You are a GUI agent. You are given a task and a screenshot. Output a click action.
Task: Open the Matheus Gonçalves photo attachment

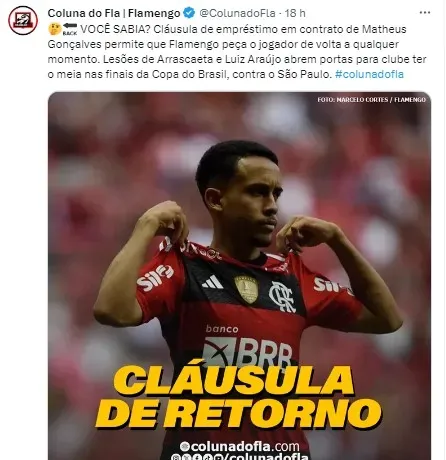(x=239, y=276)
